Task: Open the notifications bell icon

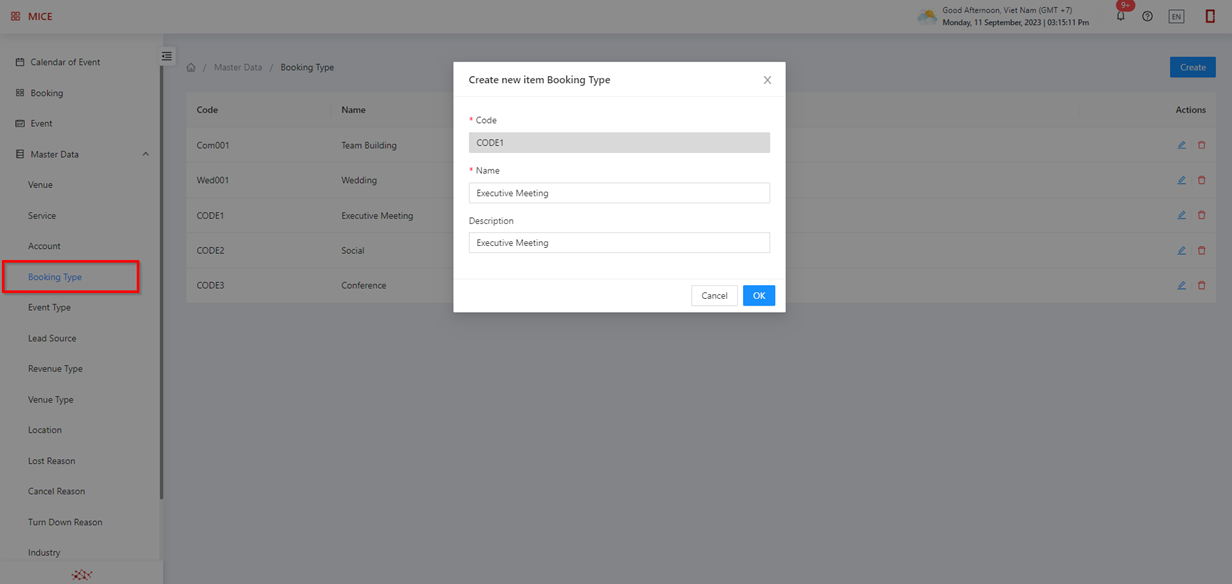Action: pyautogui.click(x=1121, y=16)
